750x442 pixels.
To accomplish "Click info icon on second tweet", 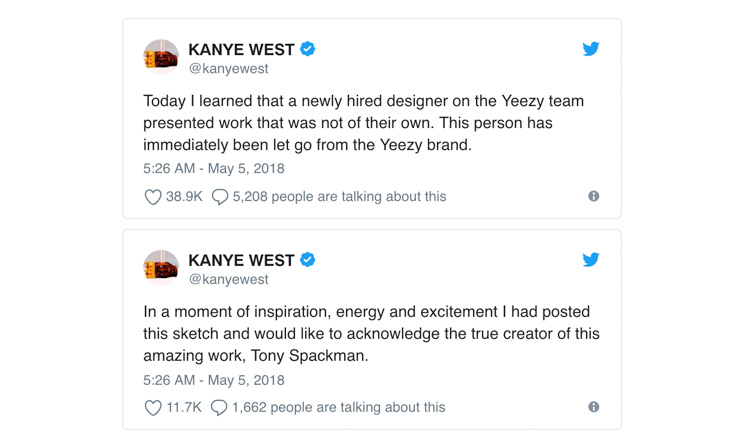I will coord(593,407).
